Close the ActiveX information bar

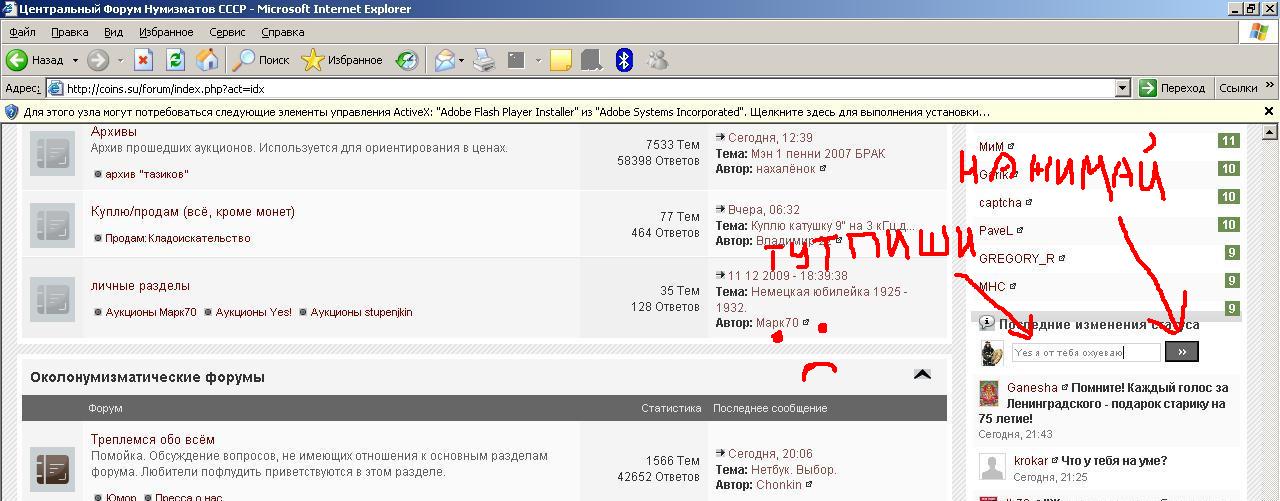point(1269,111)
